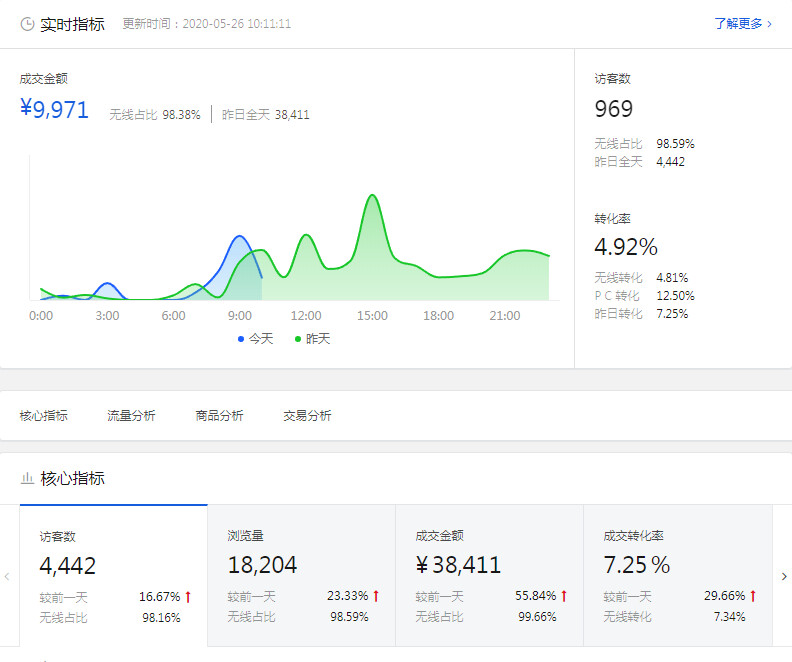Open the 了解更多 link
Image resolution: width=792 pixels, height=662 pixels.
pyautogui.click(x=742, y=24)
